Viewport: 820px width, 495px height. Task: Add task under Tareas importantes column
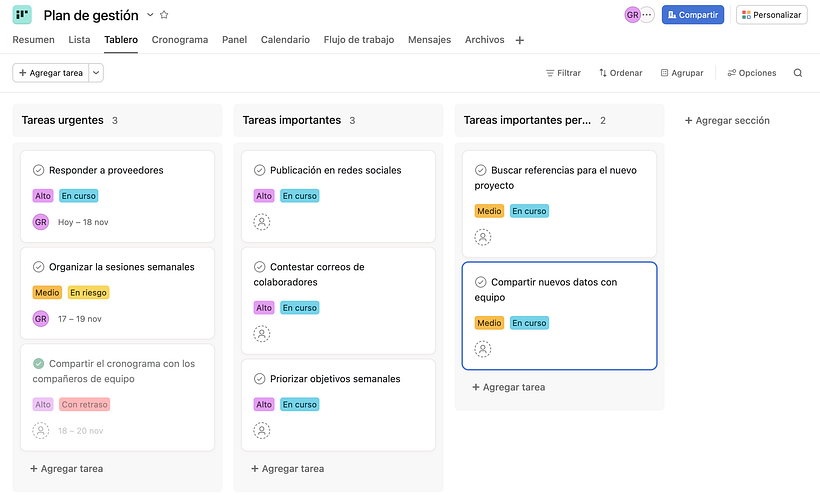click(x=288, y=469)
